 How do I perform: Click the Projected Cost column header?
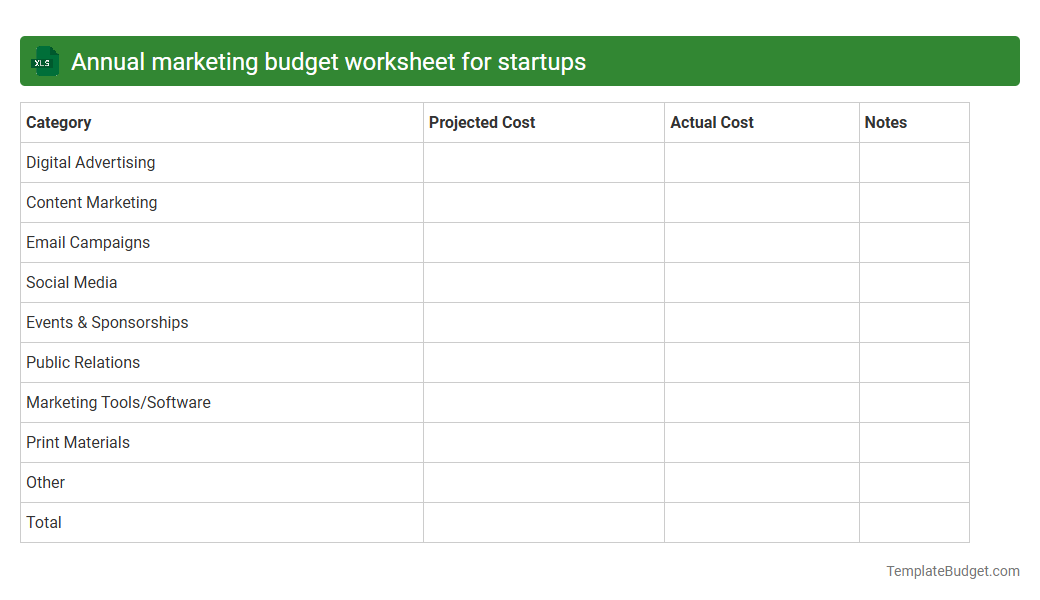coord(482,122)
